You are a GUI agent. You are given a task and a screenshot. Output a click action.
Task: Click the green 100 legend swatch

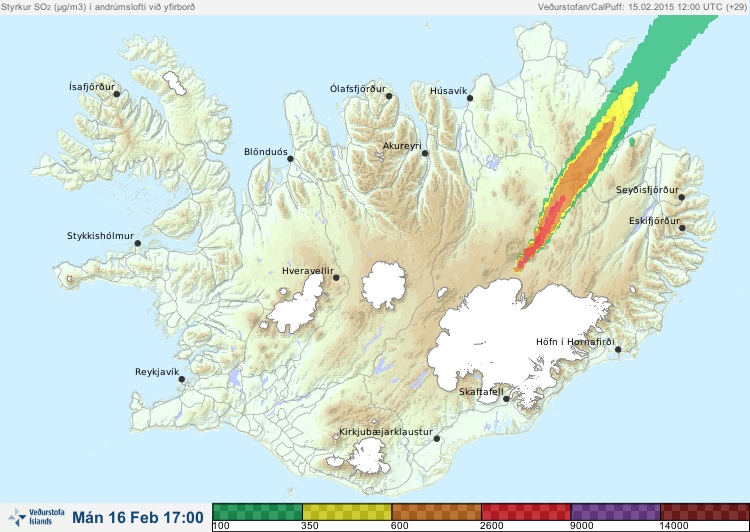point(257,512)
